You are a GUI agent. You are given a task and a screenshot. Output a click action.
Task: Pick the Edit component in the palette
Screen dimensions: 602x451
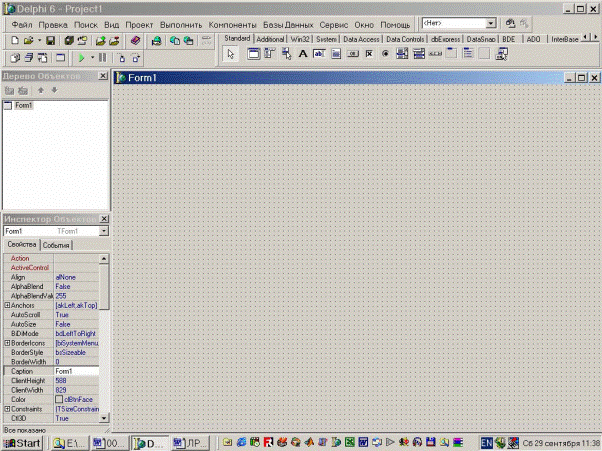point(319,54)
